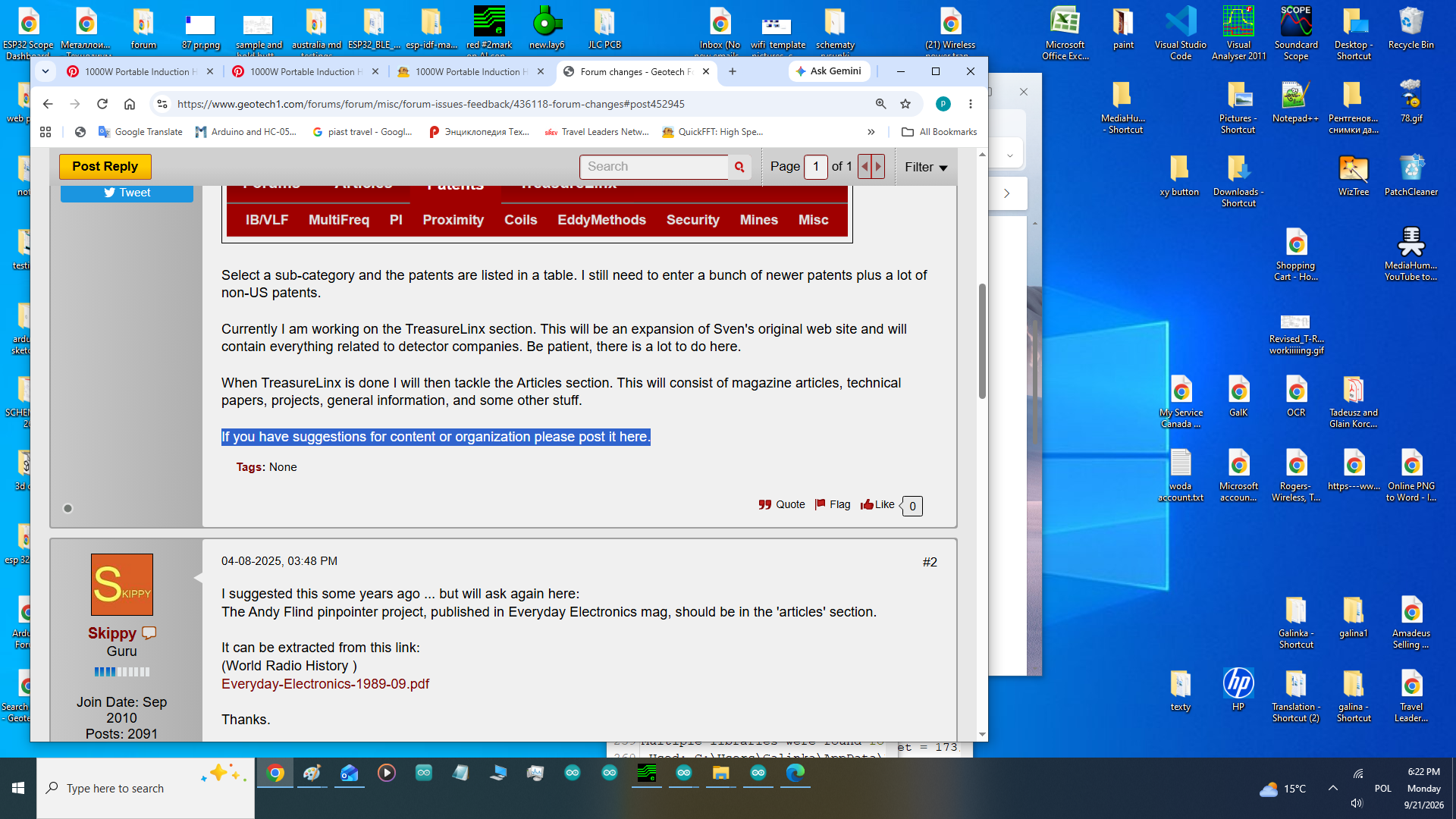
Task: Click the Tweet share button
Action: (x=127, y=193)
